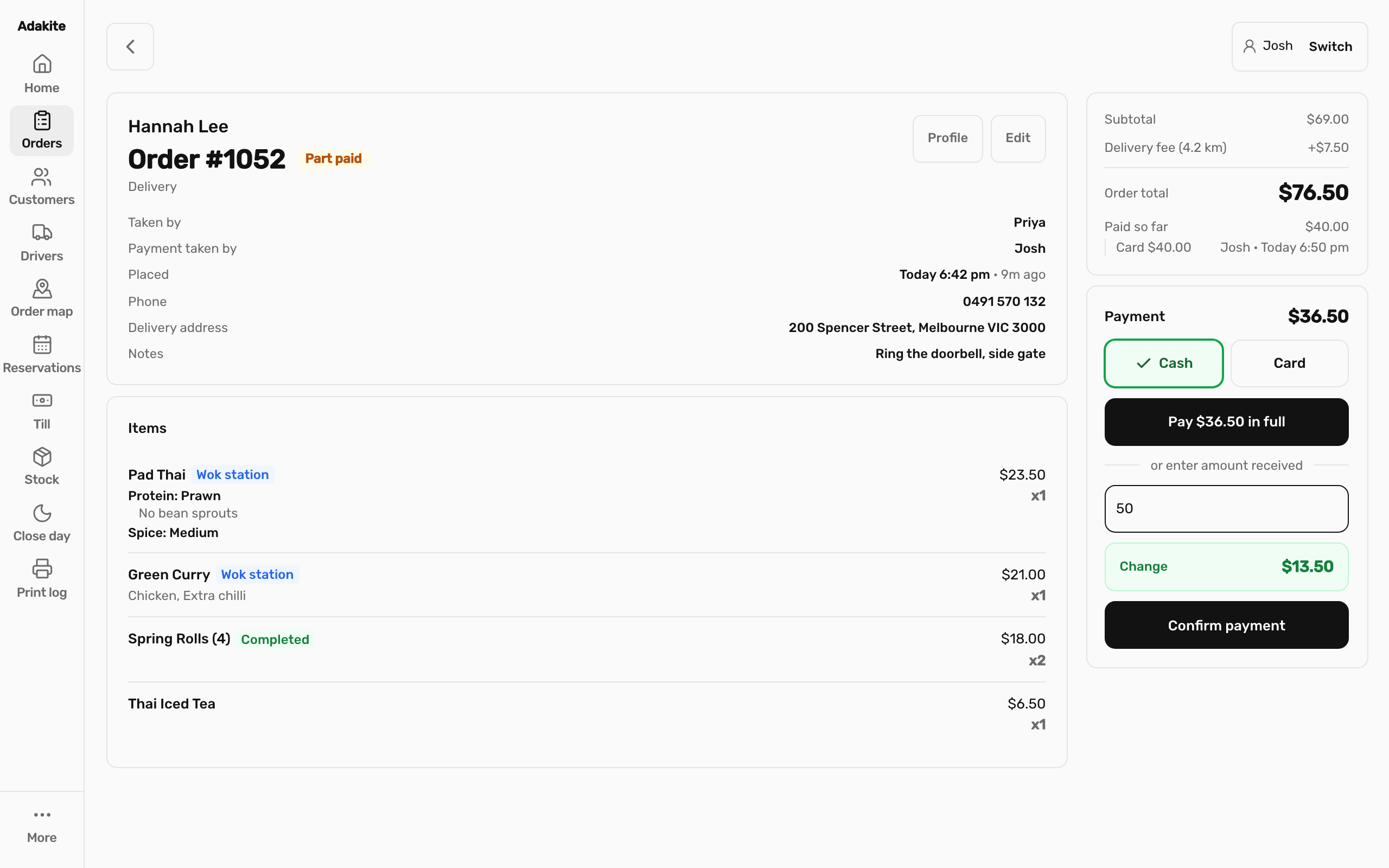Screen dimensions: 1389x868
Task: Open the Orders section in sidebar
Action: click(x=42, y=130)
